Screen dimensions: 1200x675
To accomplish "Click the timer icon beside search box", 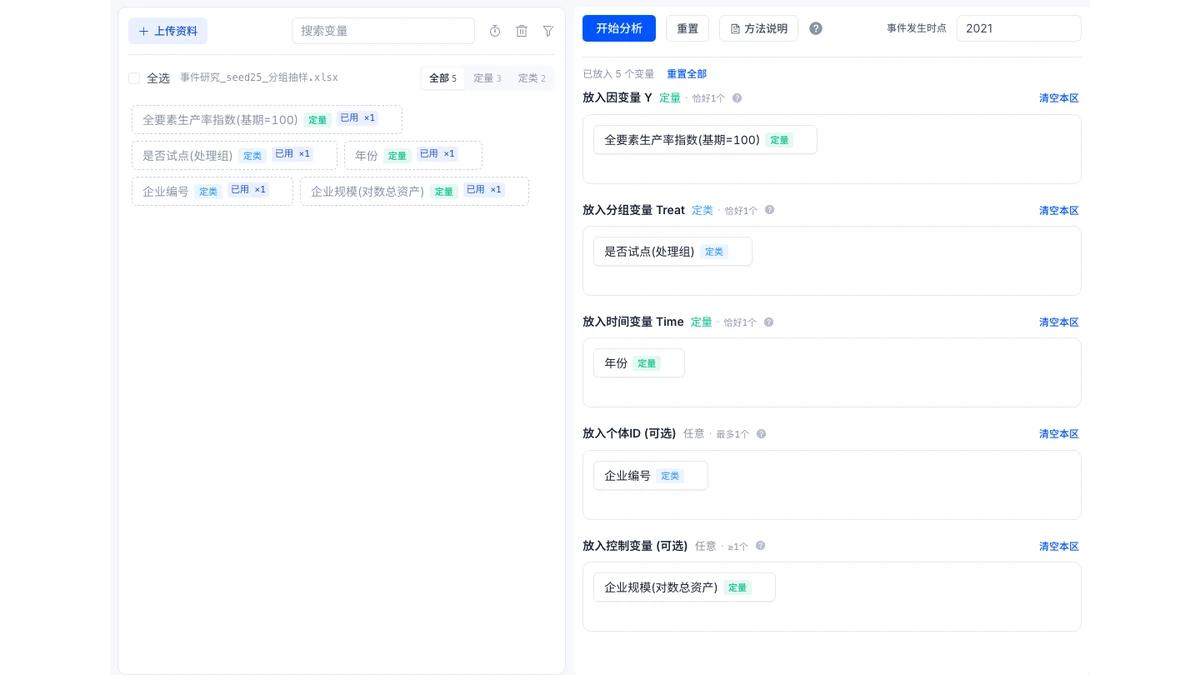I will pyautogui.click(x=495, y=31).
